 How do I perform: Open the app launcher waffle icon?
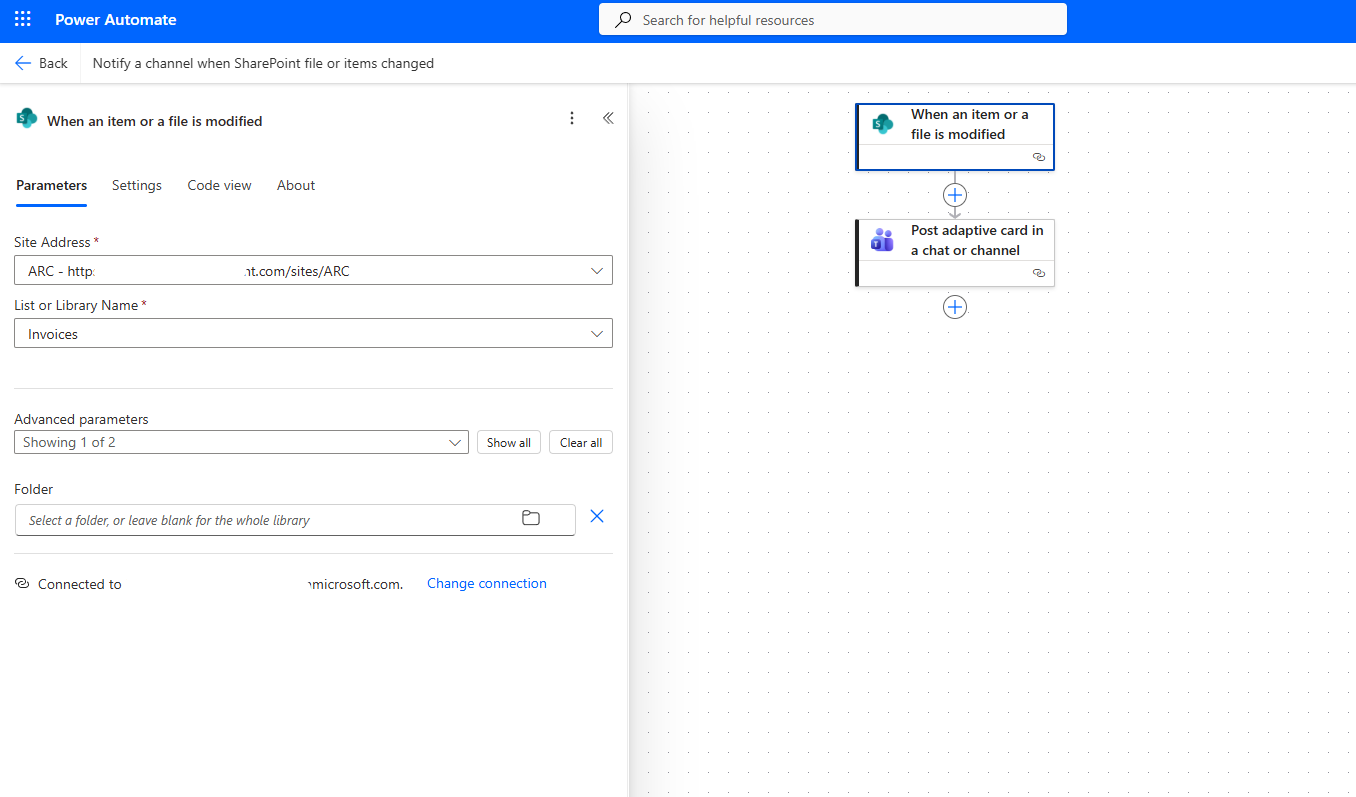(22, 20)
